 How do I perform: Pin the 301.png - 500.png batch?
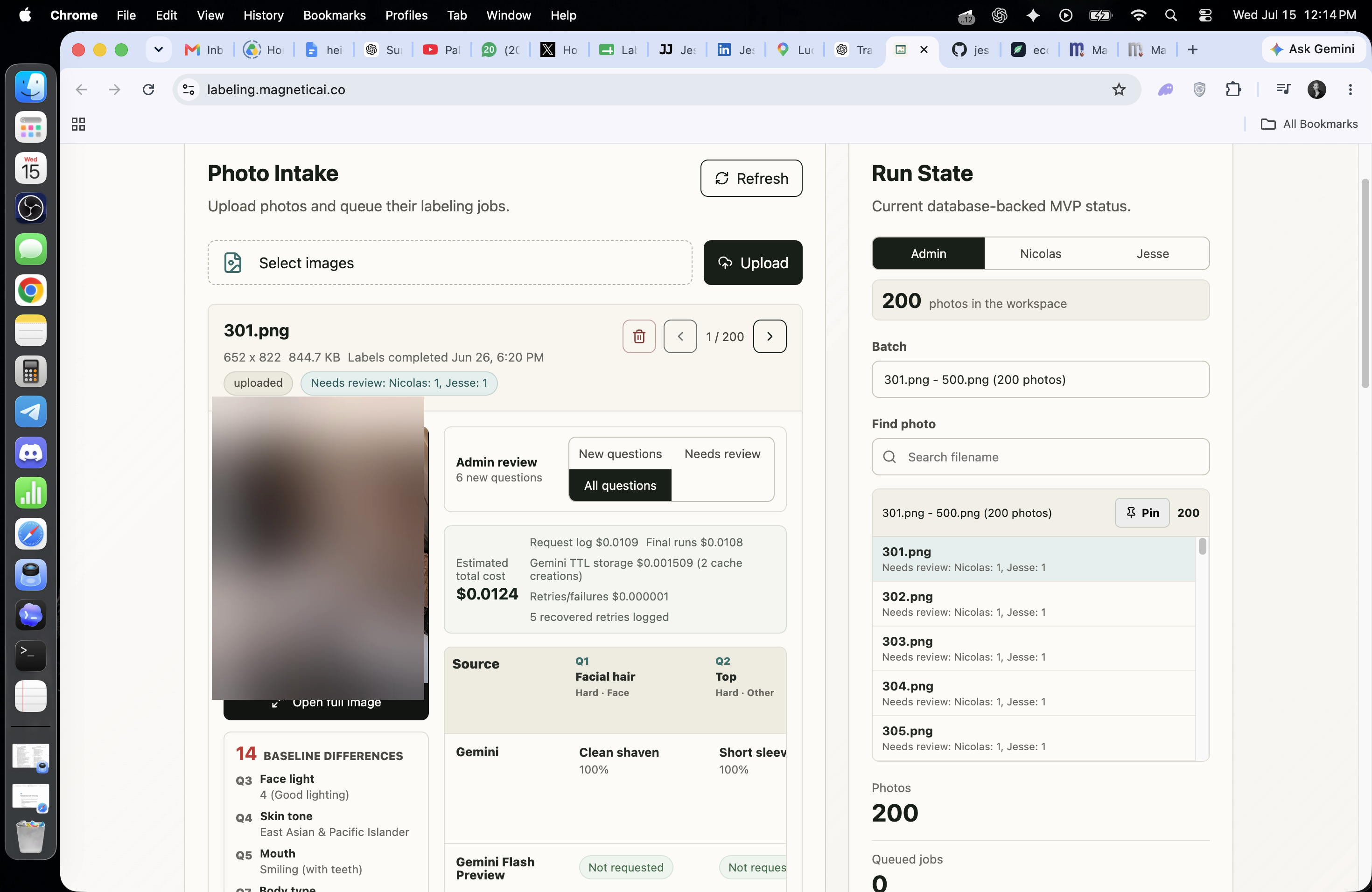[x=1142, y=513]
